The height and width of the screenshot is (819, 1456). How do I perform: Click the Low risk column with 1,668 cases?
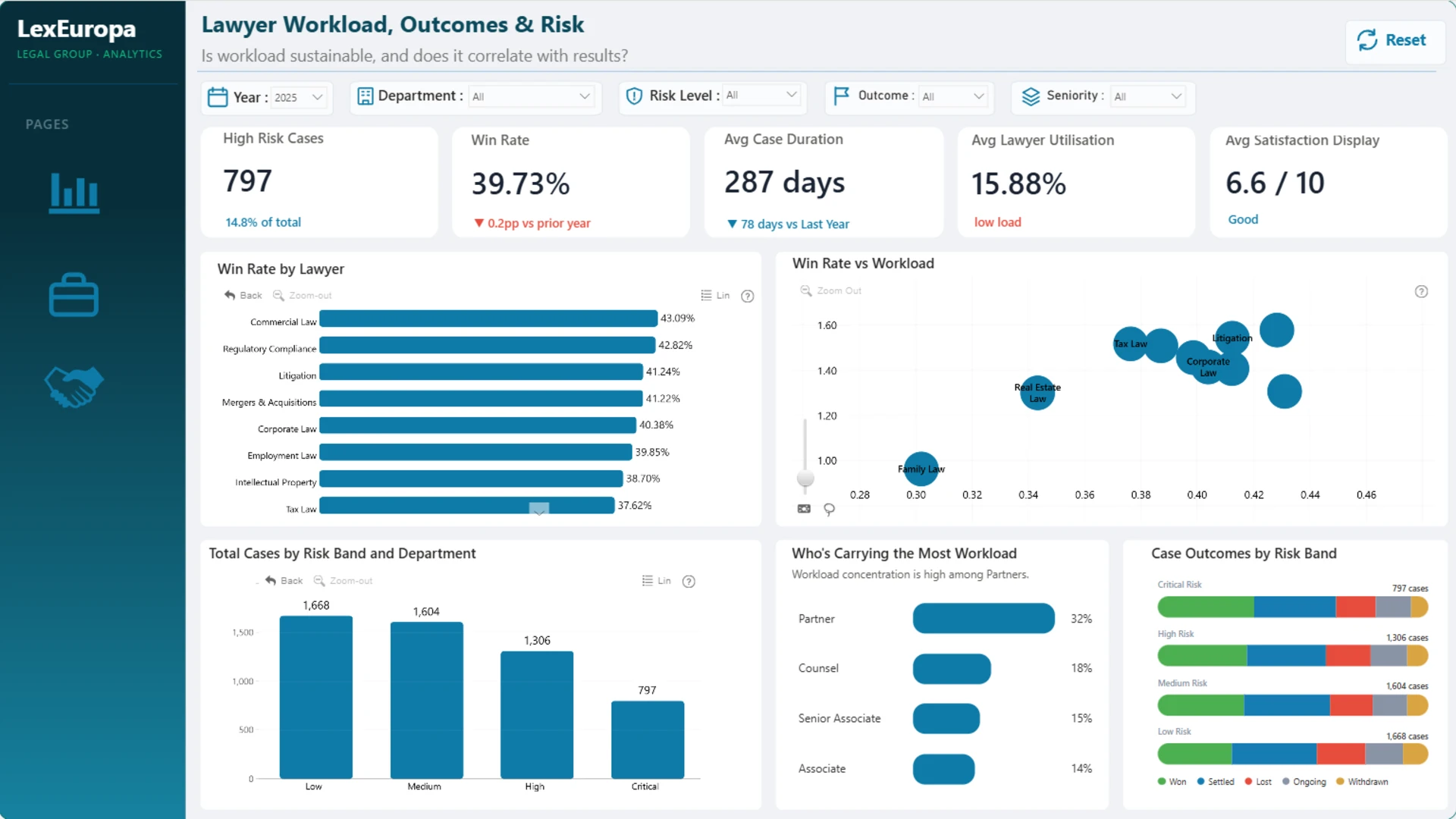pos(316,698)
